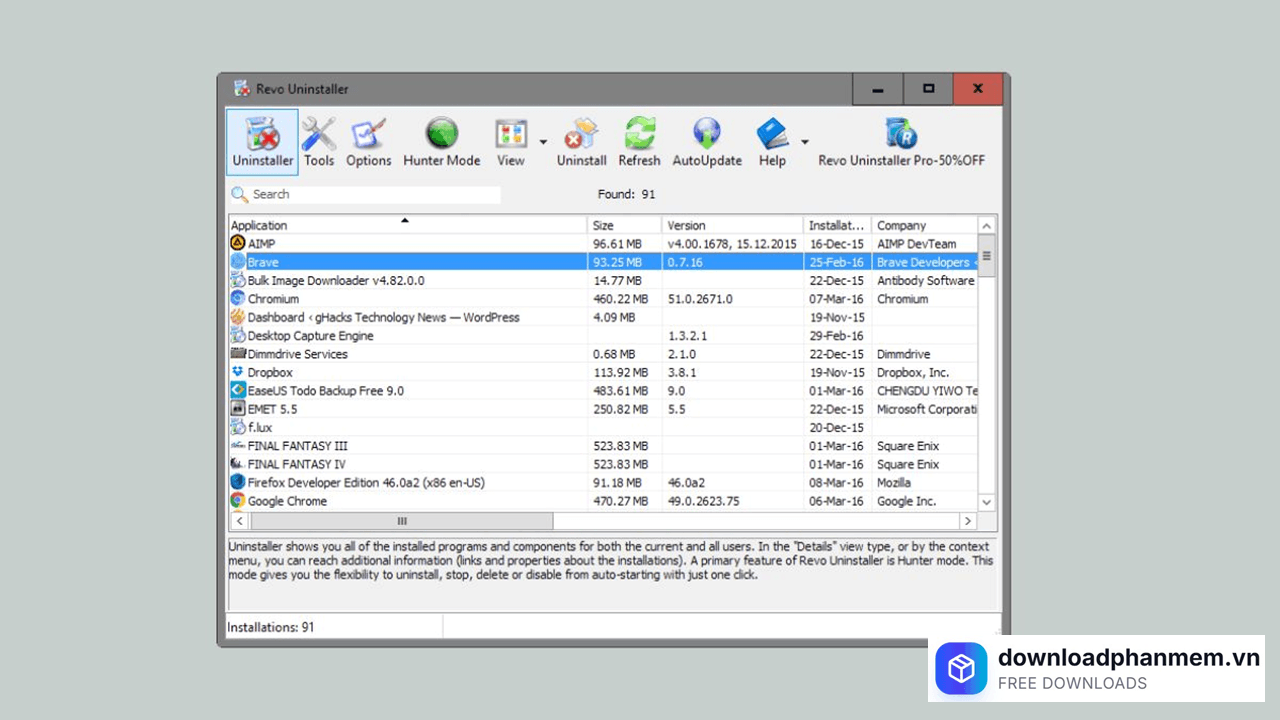This screenshot has width=1280, height=720.
Task: Click the Revo Uninstaller title bar icon
Action: click(241, 88)
